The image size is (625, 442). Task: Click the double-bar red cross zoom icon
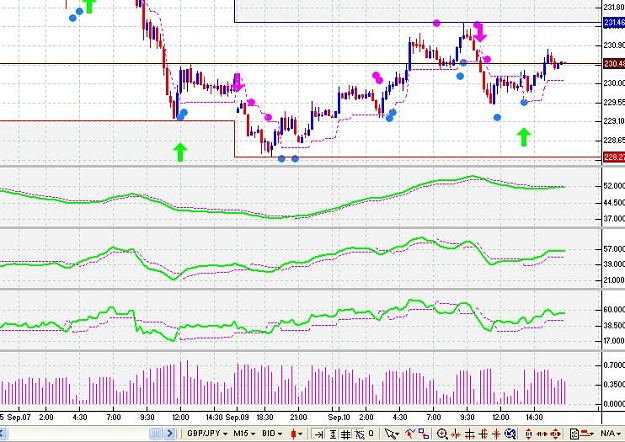coord(483,434)
